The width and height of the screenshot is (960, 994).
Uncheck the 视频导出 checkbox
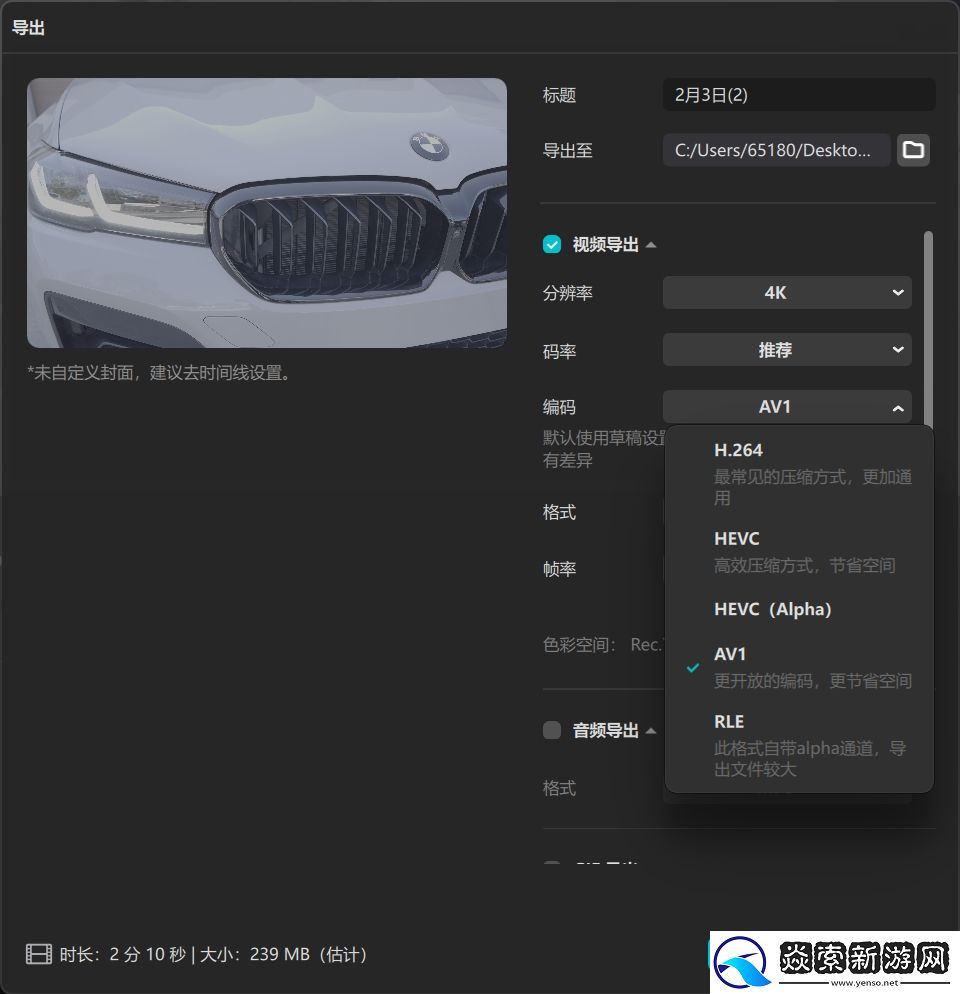(x=551, y=243)
